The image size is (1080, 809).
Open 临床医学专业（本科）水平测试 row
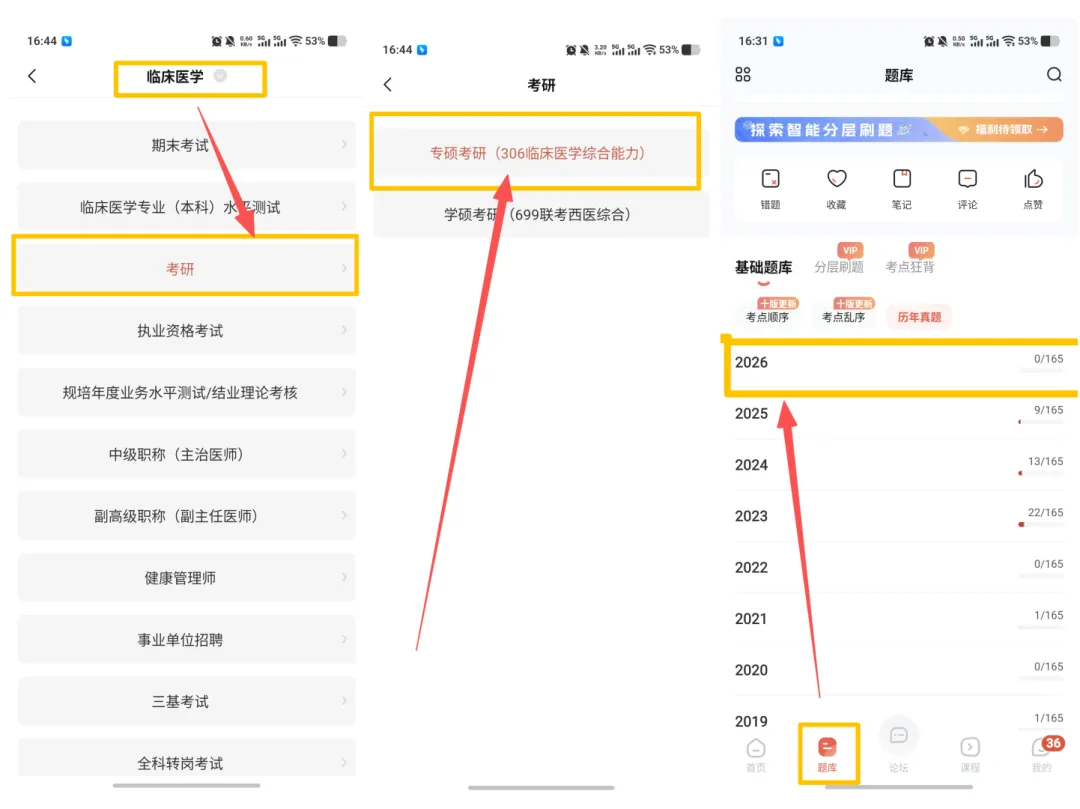point(187,207)
